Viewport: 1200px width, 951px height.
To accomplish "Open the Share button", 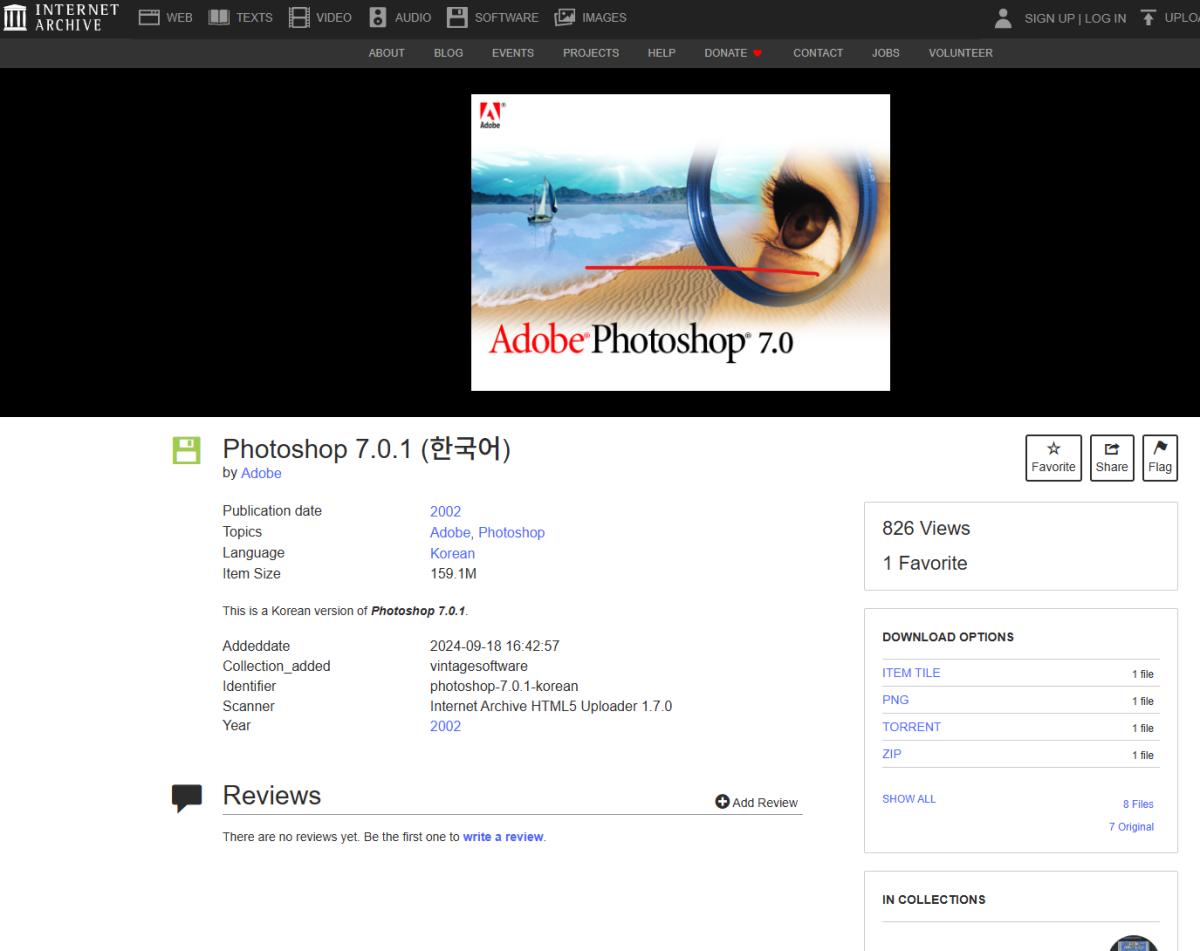I will 1111,458.
